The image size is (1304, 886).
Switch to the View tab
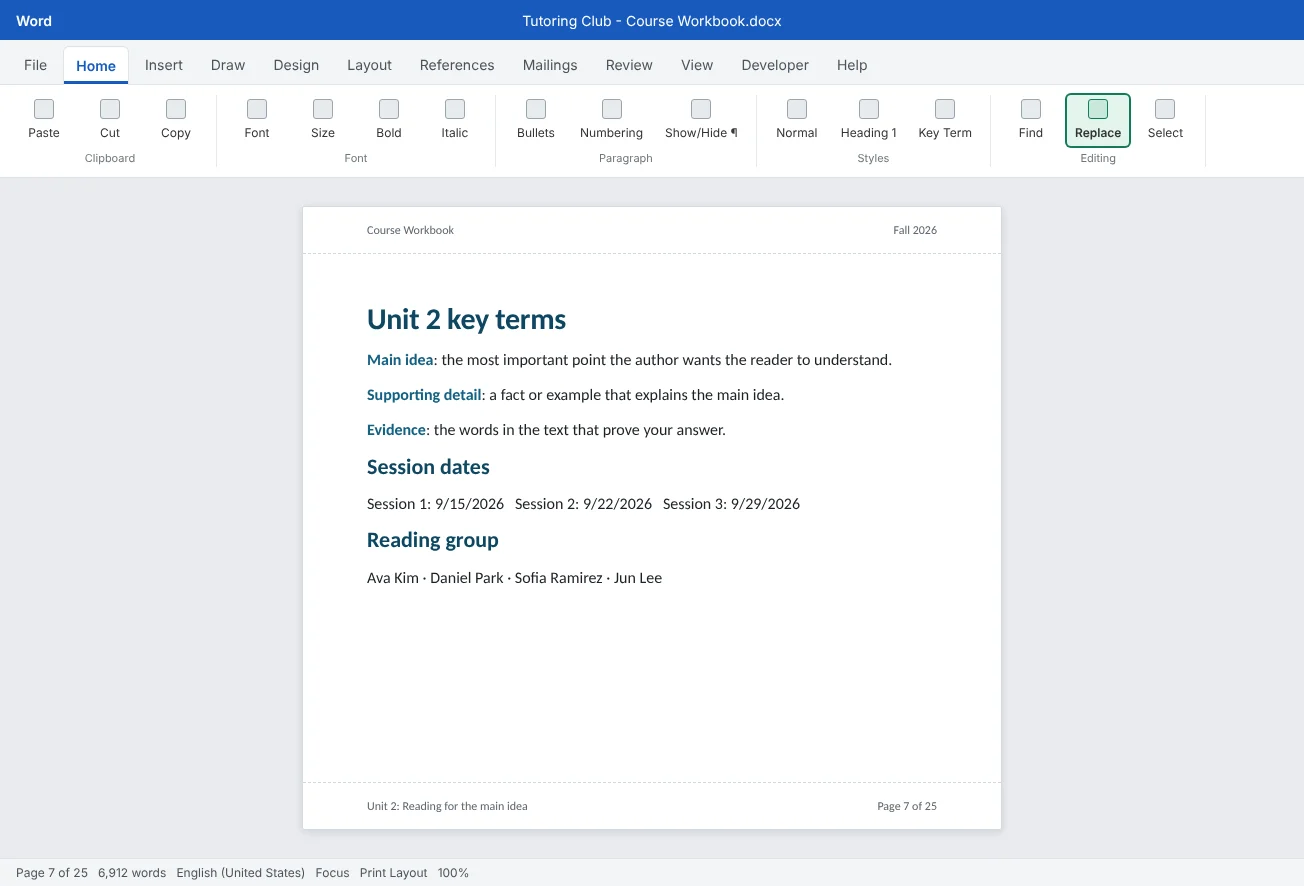click(697, 65)
